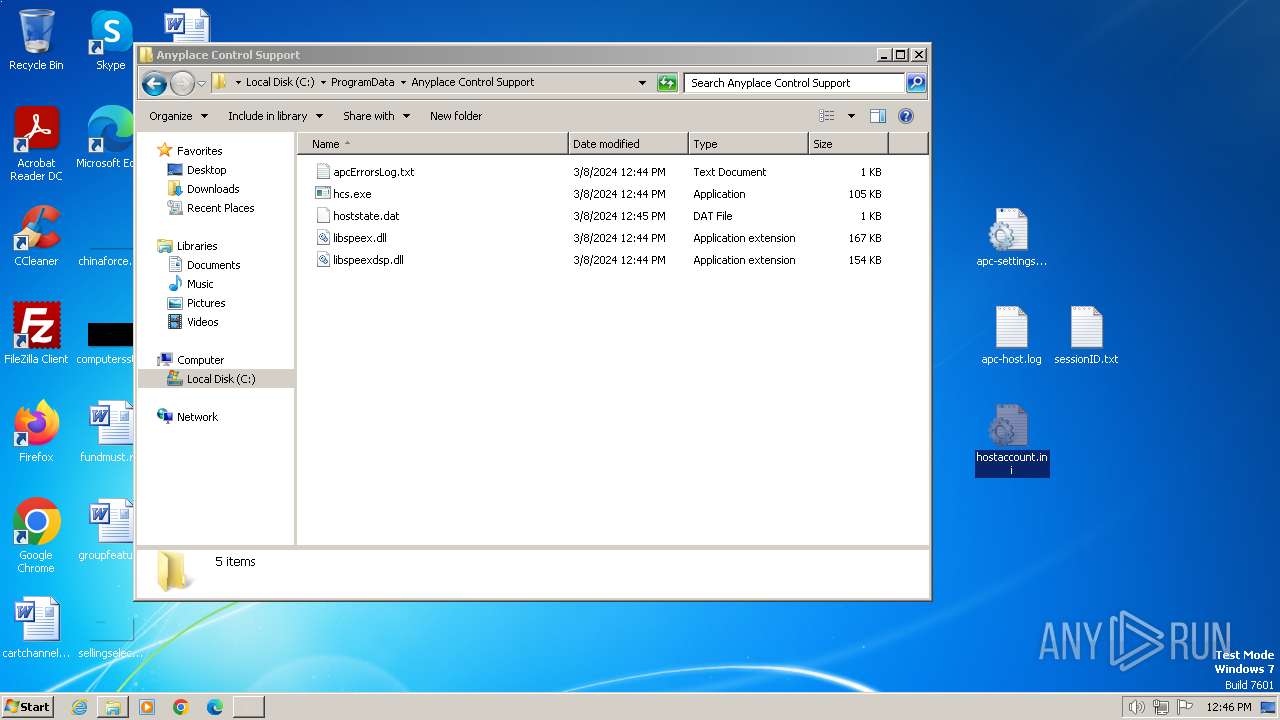
Task: Select Local Disk (C:) breadcrumb
Action: click(279, 82)
